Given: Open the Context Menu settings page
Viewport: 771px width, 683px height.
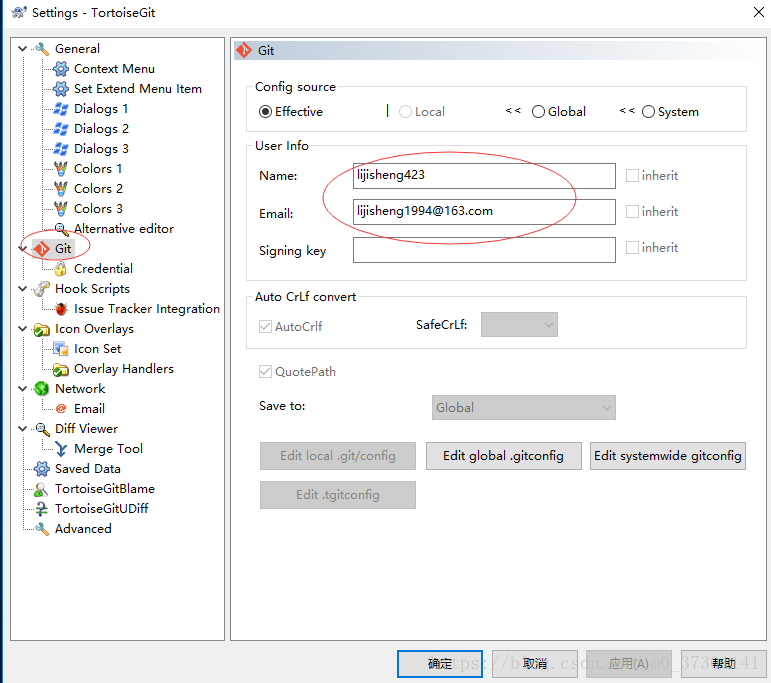Looking at the screenshot, I should click(114, 69).
